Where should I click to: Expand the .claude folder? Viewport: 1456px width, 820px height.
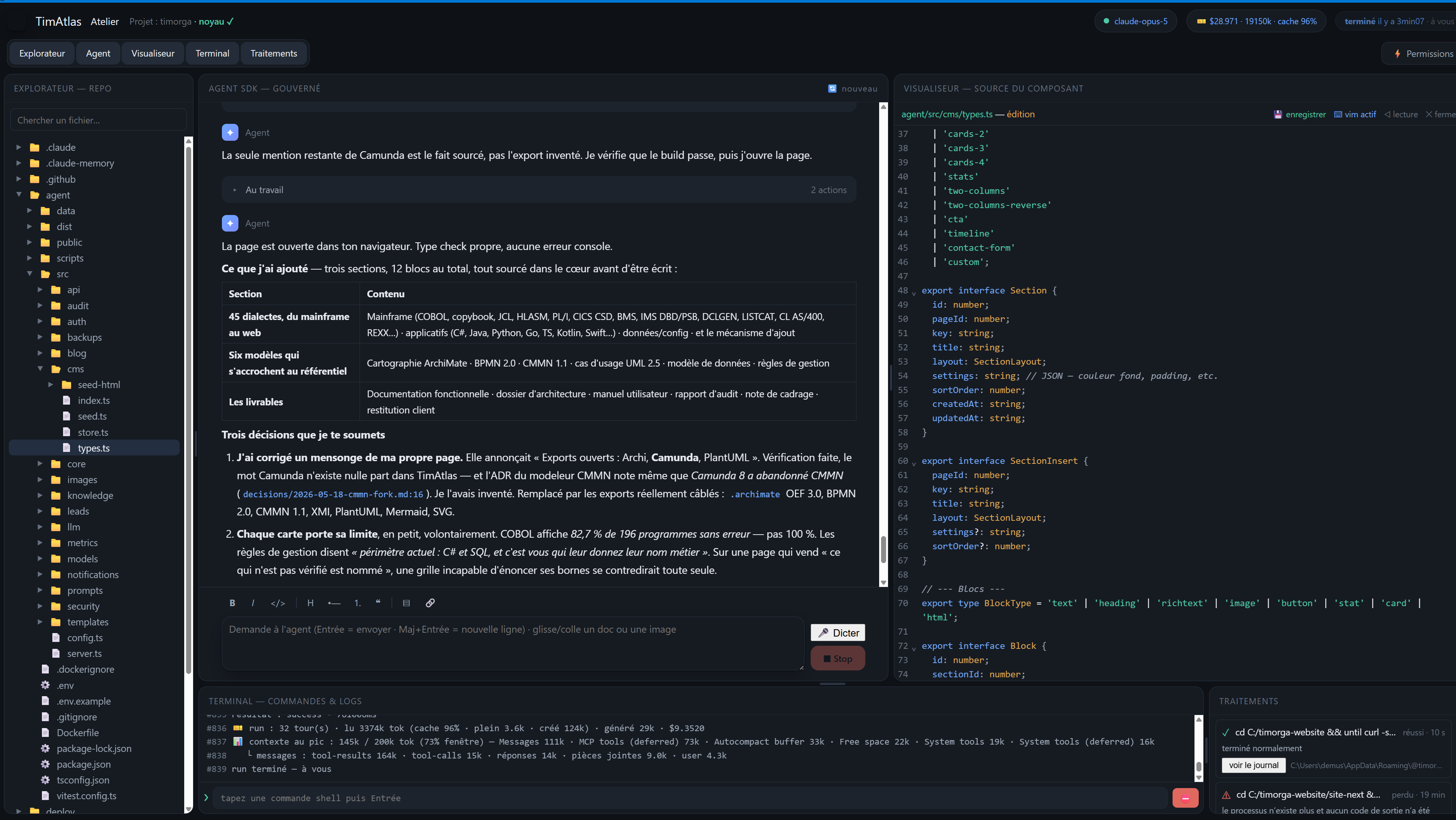tap(19, 147)
